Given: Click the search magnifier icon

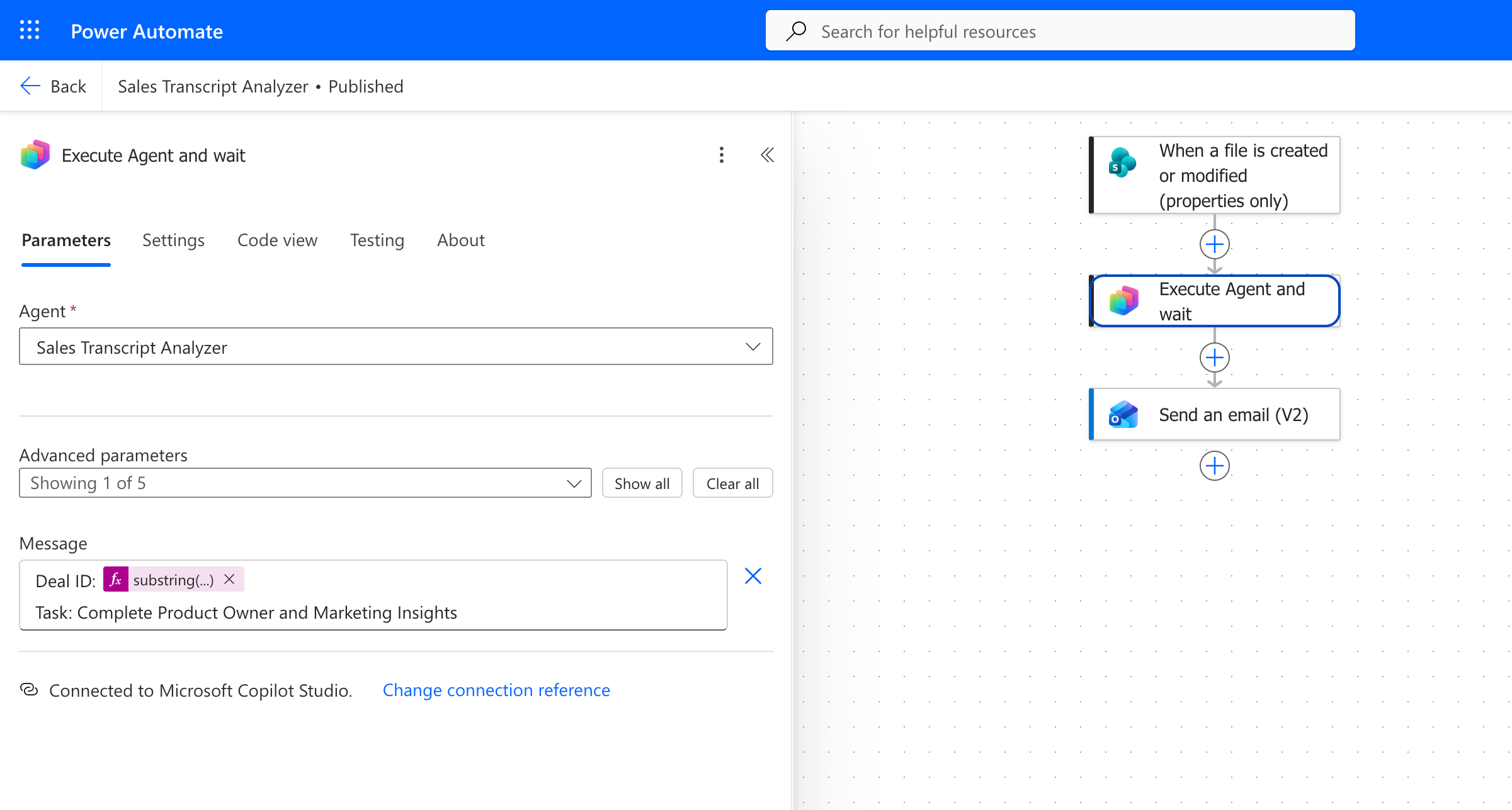Looking at the screenshot, I should point(797,31).
